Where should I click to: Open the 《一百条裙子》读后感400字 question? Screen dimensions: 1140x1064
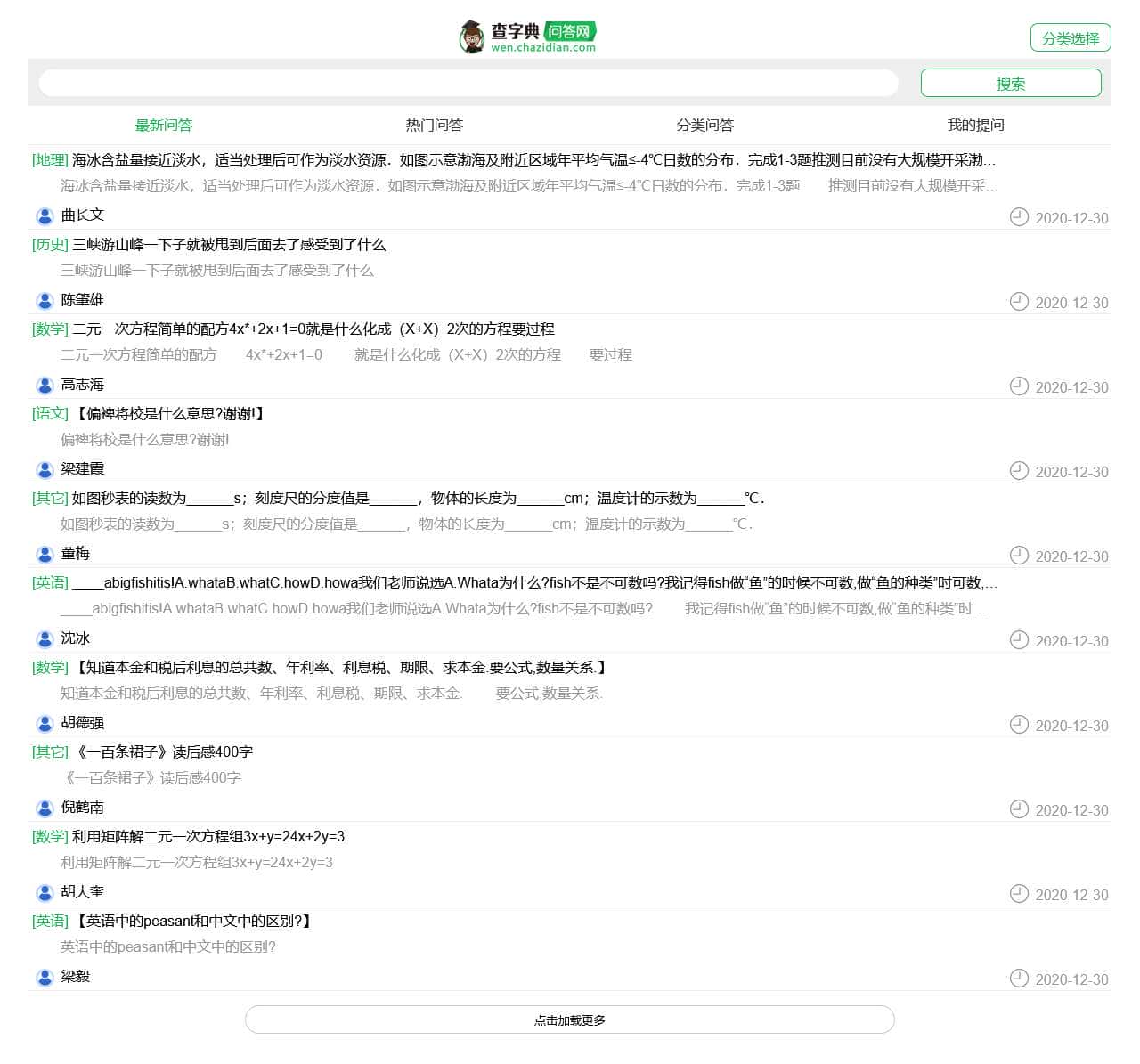[x=162, y=752]
